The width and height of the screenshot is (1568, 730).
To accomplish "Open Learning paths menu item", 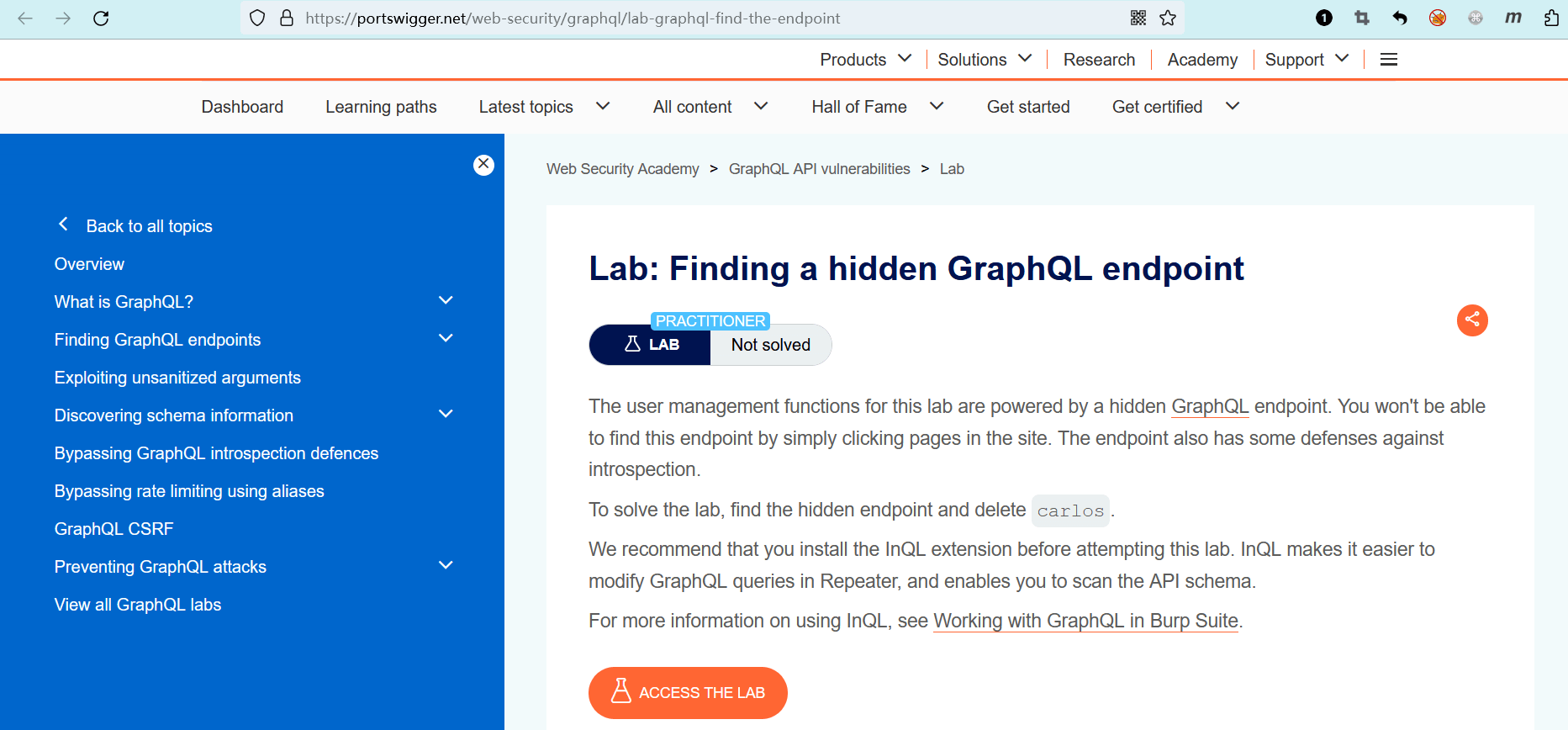I will pos(381,107).
